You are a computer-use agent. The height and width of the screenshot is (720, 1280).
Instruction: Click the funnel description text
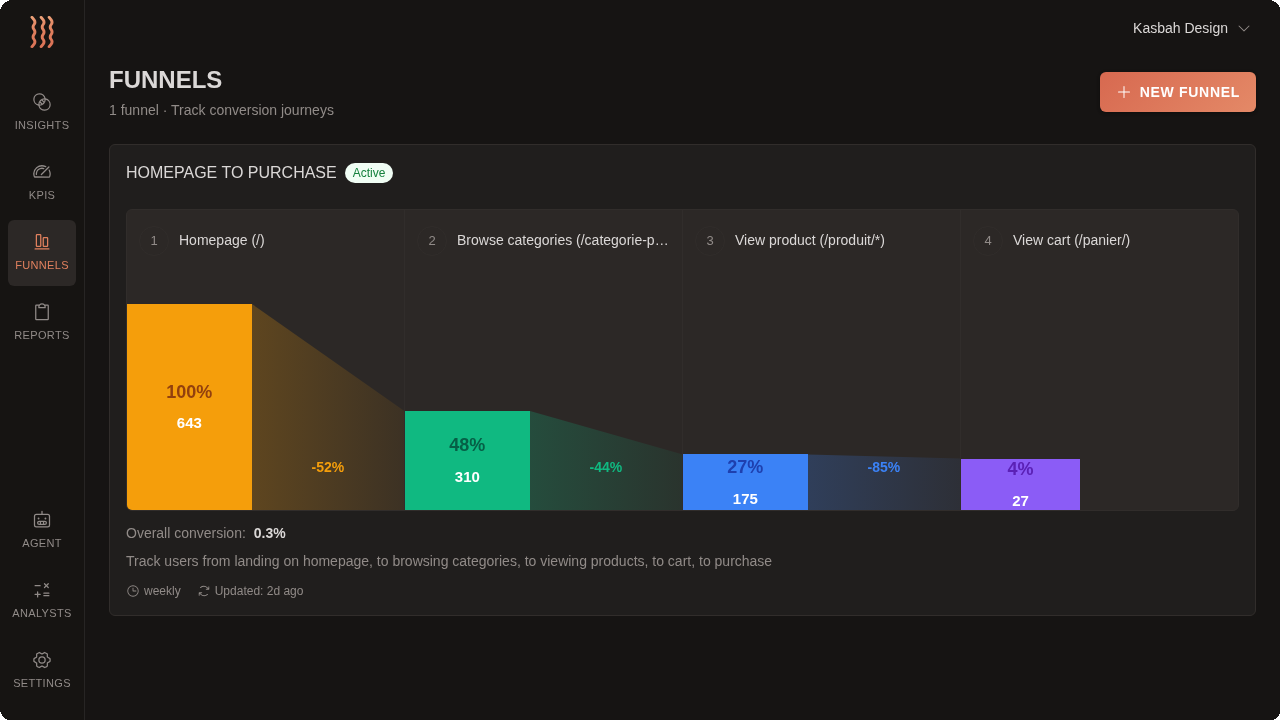tap(449, 561)
